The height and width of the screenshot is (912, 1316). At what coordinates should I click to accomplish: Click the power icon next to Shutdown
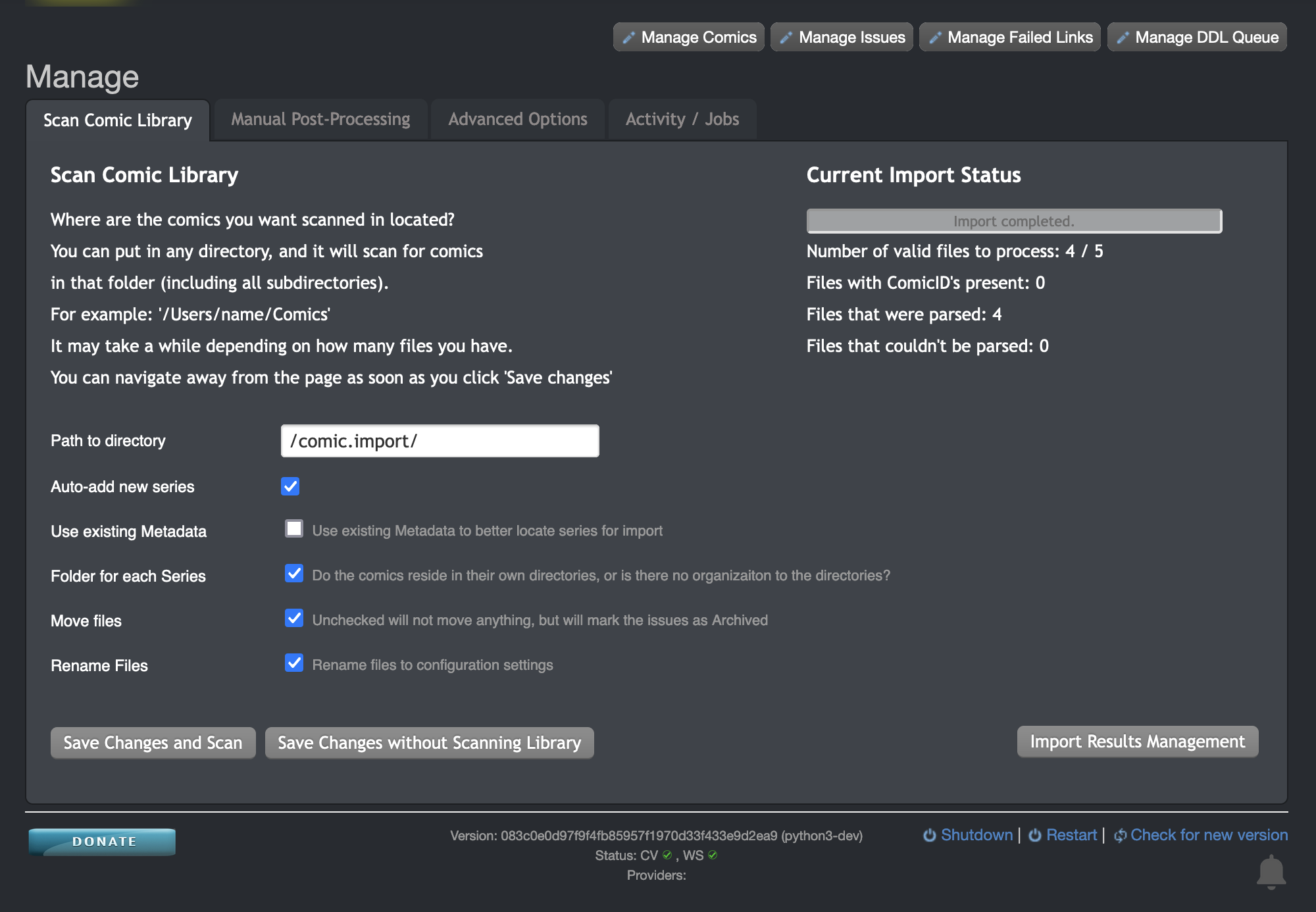(x=929, y=834)
